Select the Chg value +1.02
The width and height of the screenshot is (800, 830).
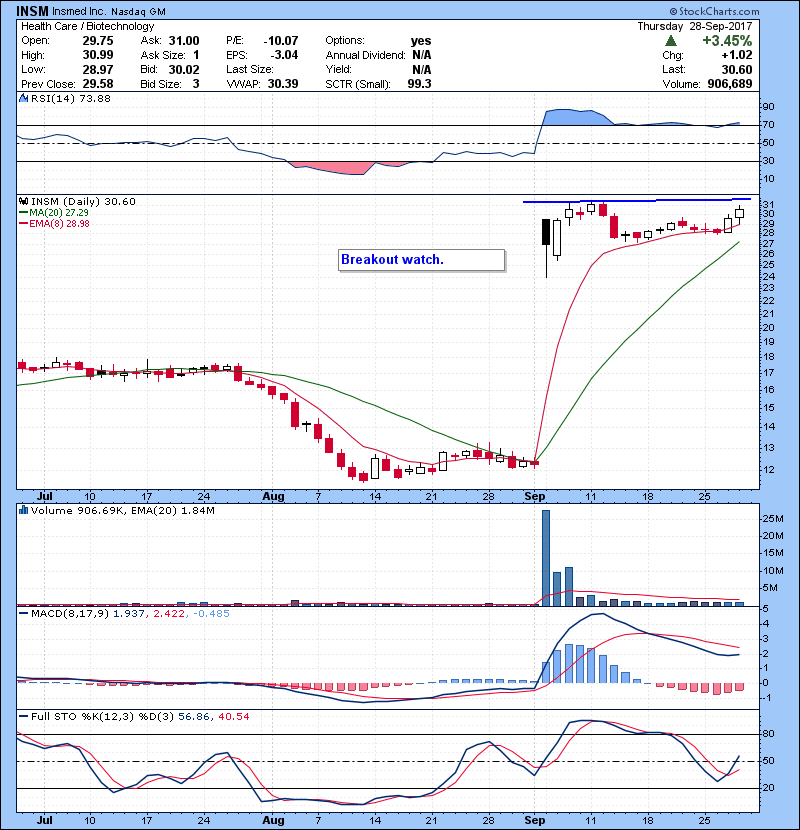[736, 55]
